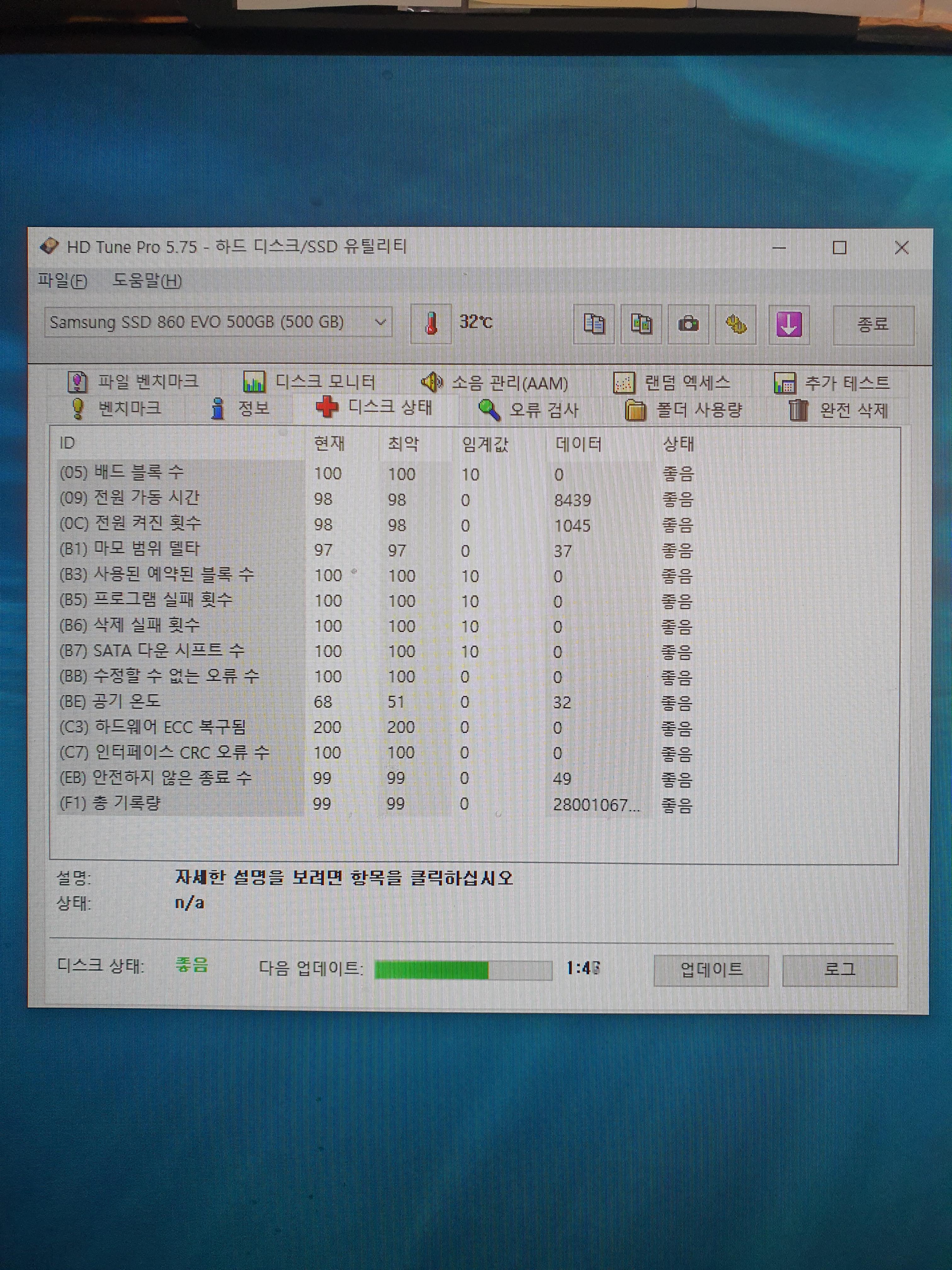952x1270 pixels.
Task: Click the data value 1045
Action: coord(572,525)
